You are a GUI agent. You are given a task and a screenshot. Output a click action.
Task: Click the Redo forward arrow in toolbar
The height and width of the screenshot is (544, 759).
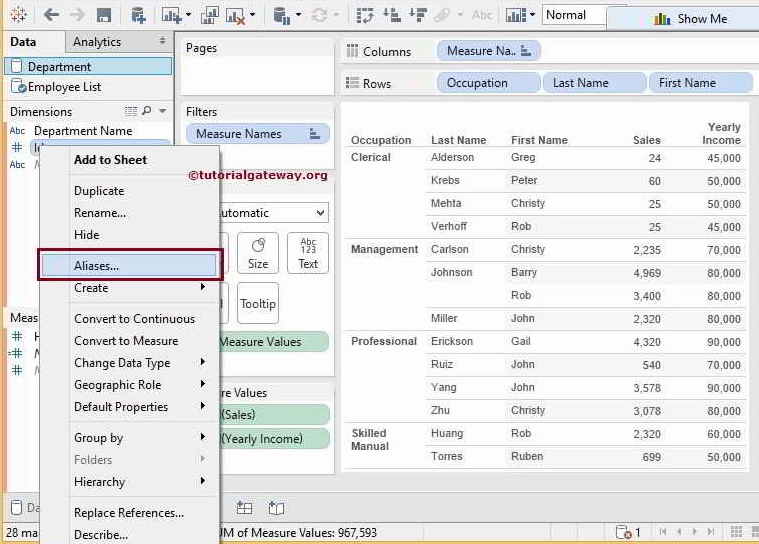(77, 15)
